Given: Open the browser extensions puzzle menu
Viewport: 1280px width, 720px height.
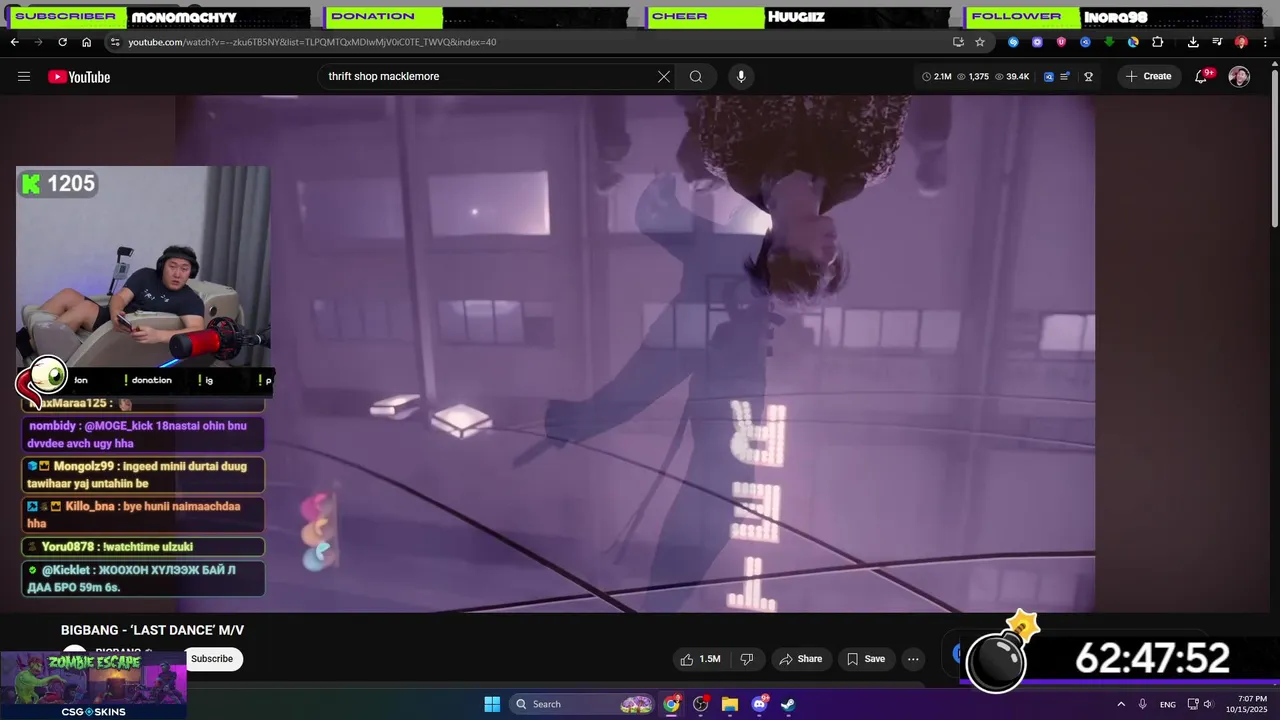Looking at the screenshot, I should pos(1158,42).
